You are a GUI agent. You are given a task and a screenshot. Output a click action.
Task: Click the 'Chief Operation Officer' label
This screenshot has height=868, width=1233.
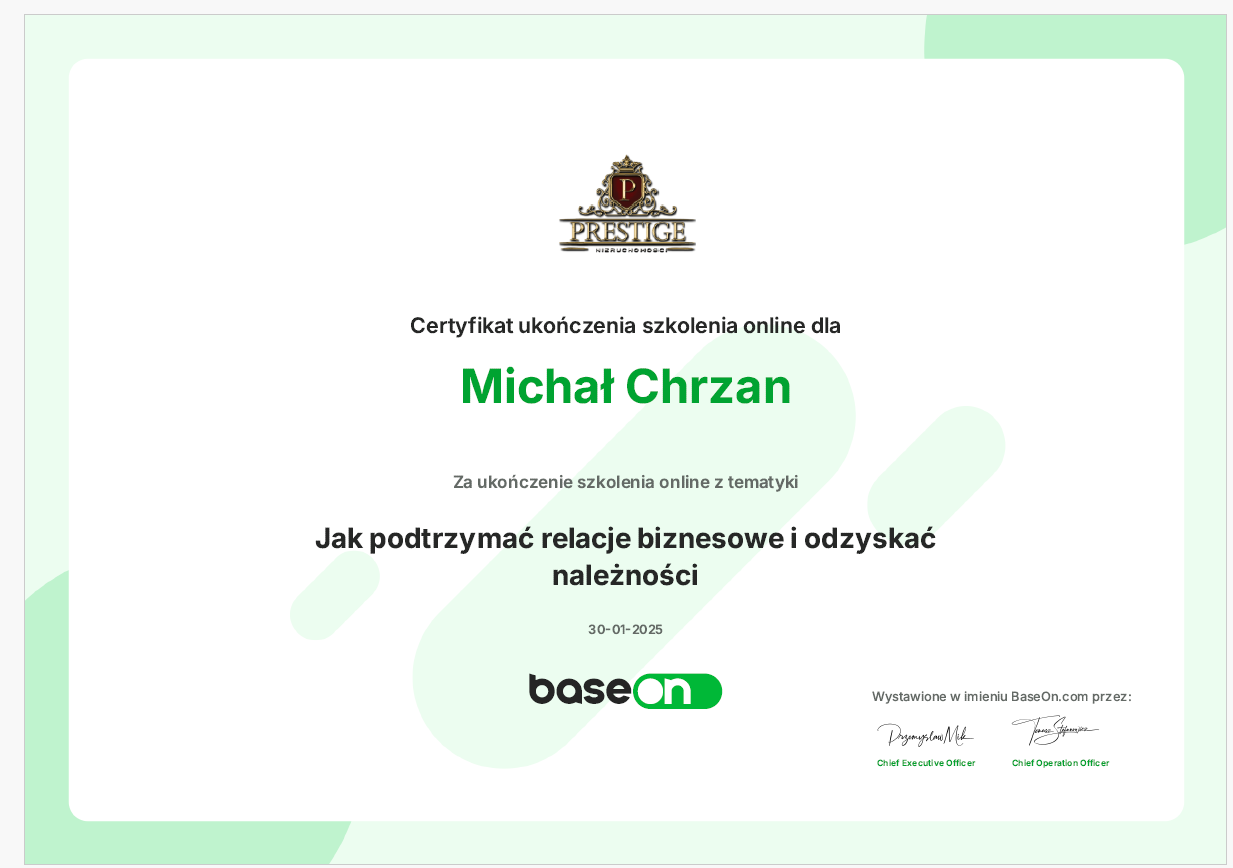click(x=1060, y=763)
